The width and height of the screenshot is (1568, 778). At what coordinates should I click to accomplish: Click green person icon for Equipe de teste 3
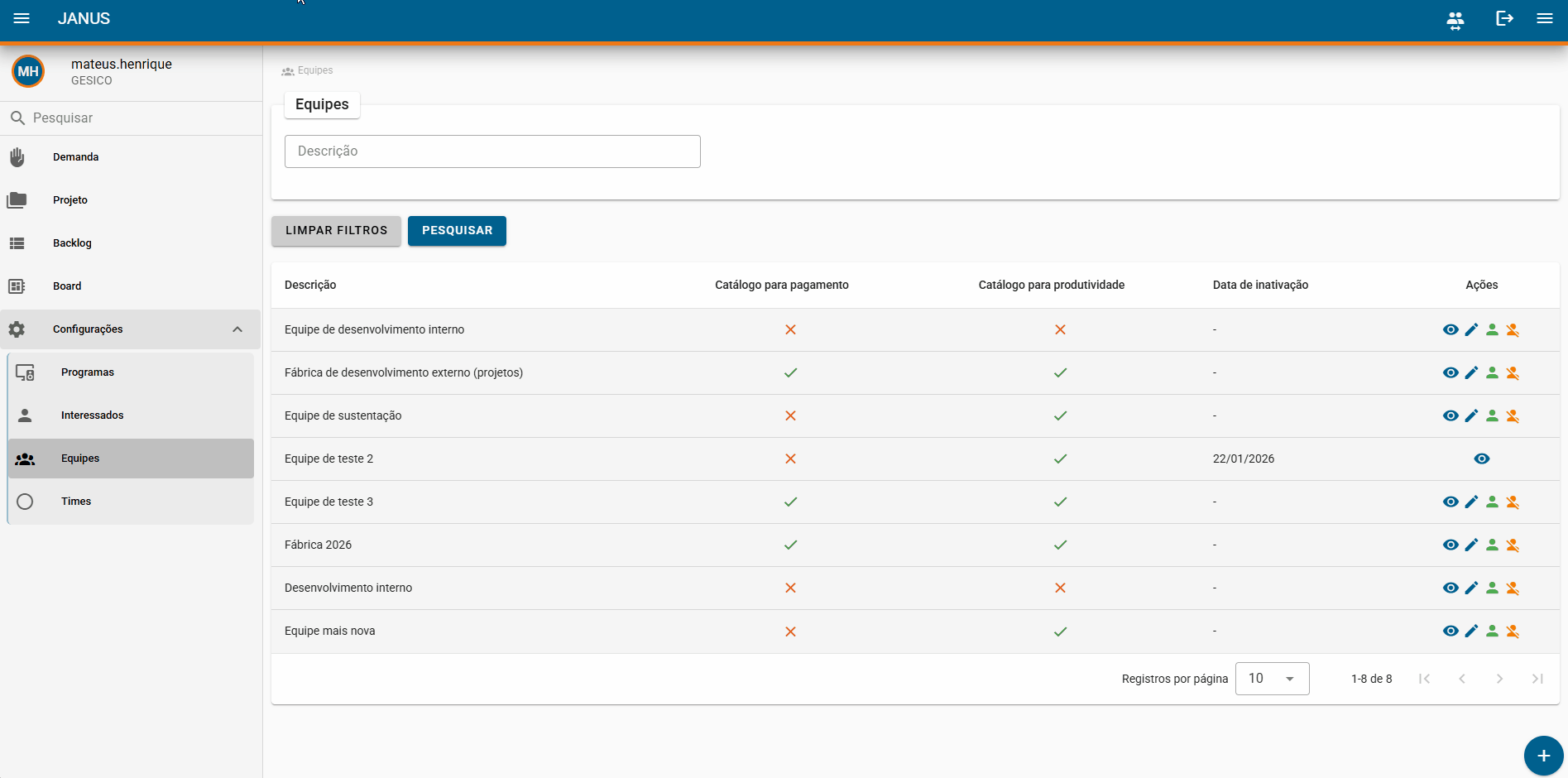click(1492, 502)
